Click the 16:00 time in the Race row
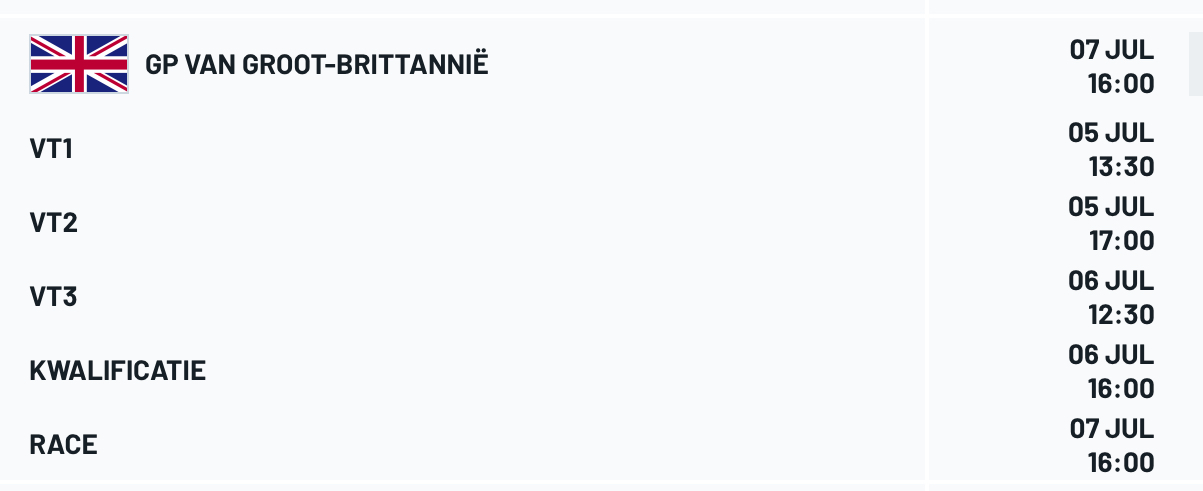Viewport: 1203px width, 491px height. coord(1121,463)
